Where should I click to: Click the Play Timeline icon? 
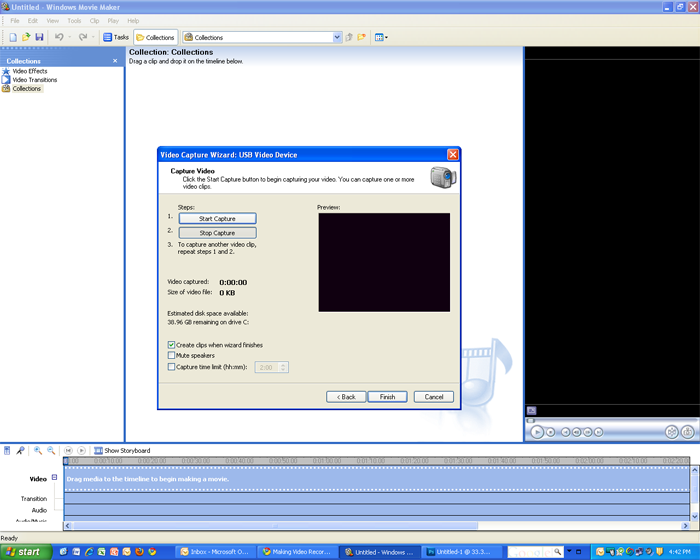[x=81, y=451]
